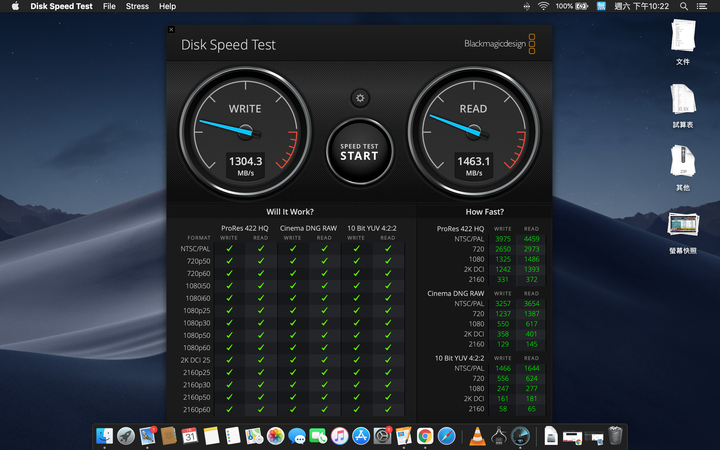The height and width of the screenshot is (450, 720).
Task: Open Safari from the Dock
Action: click(x=446, y=436)
